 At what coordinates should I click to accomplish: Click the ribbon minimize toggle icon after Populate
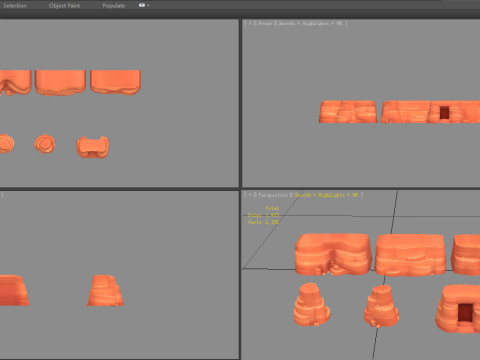(142, 5)
